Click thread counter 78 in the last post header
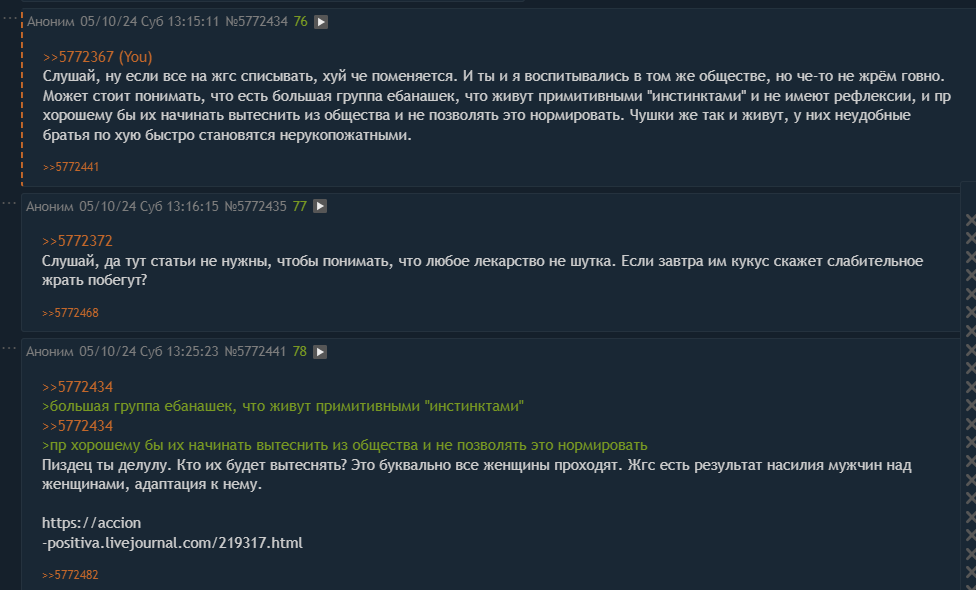The image size is (976, 590). [299, 352]
